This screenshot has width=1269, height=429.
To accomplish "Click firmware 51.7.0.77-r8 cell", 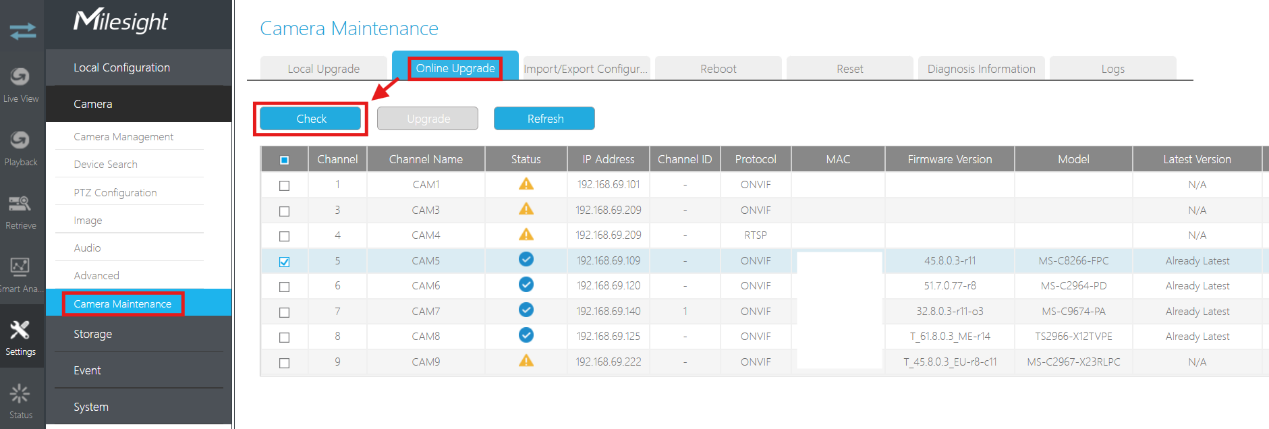I will (x=950, y=285).
